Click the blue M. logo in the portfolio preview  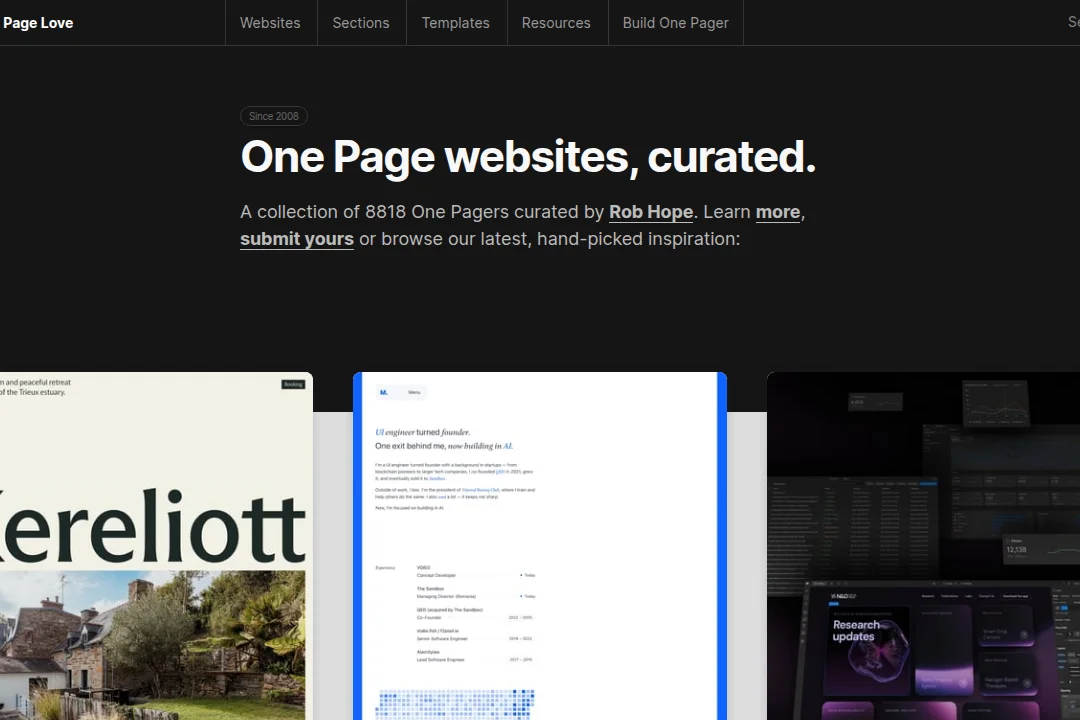[384, 393]
